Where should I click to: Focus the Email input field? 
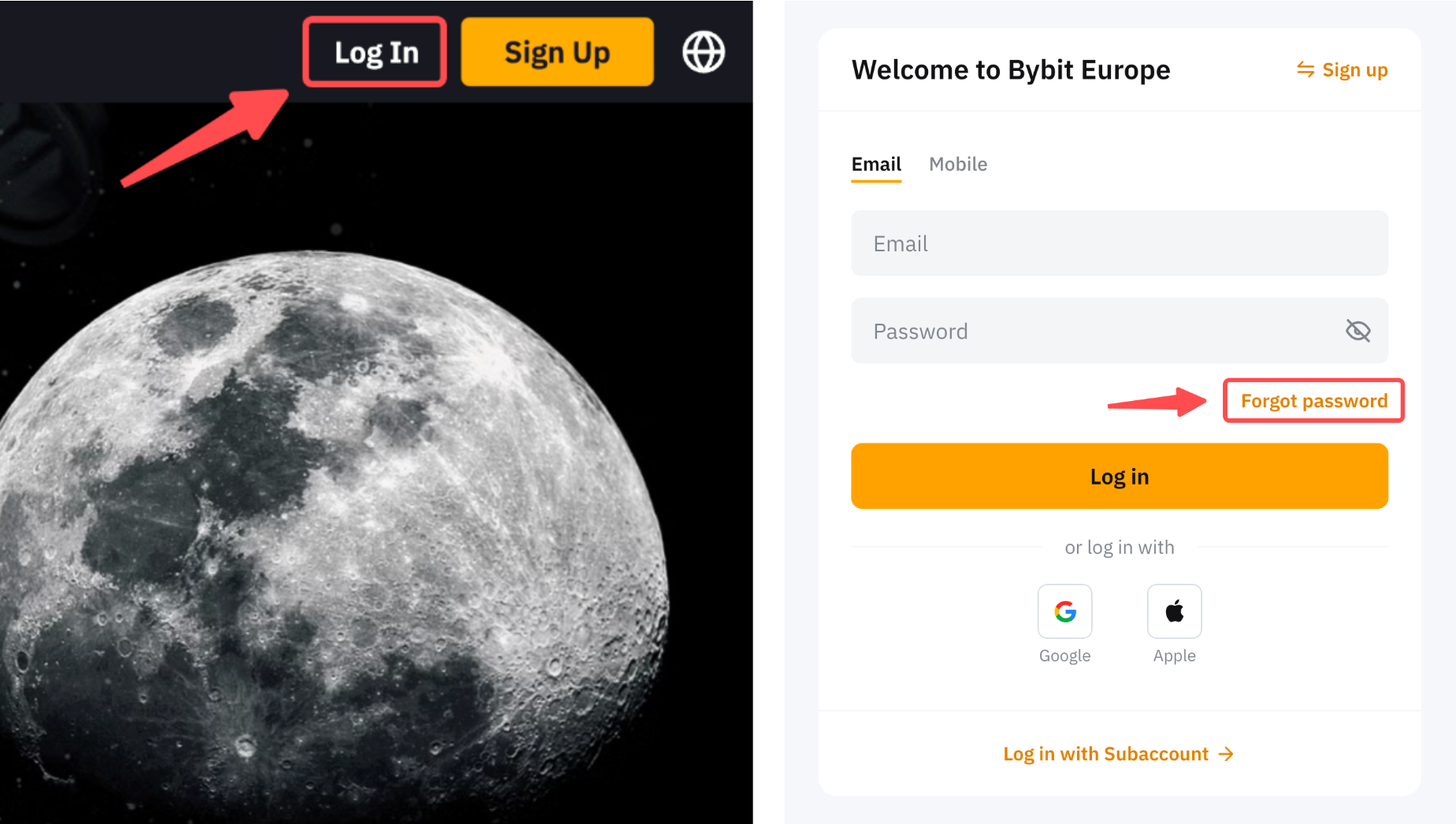tap(1119, 243)
